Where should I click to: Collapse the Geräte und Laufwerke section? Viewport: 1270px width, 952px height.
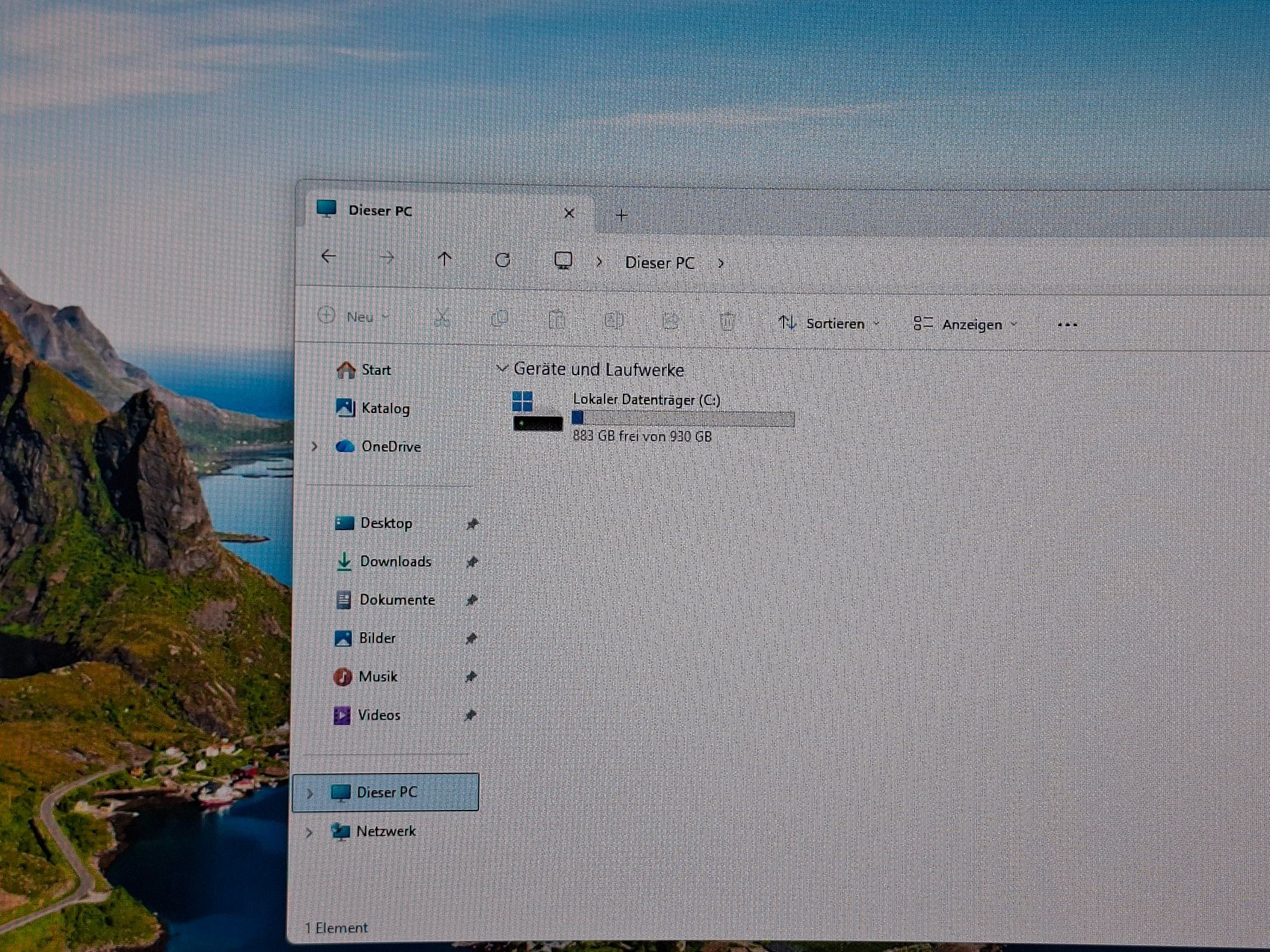click(x=502, y=368)
